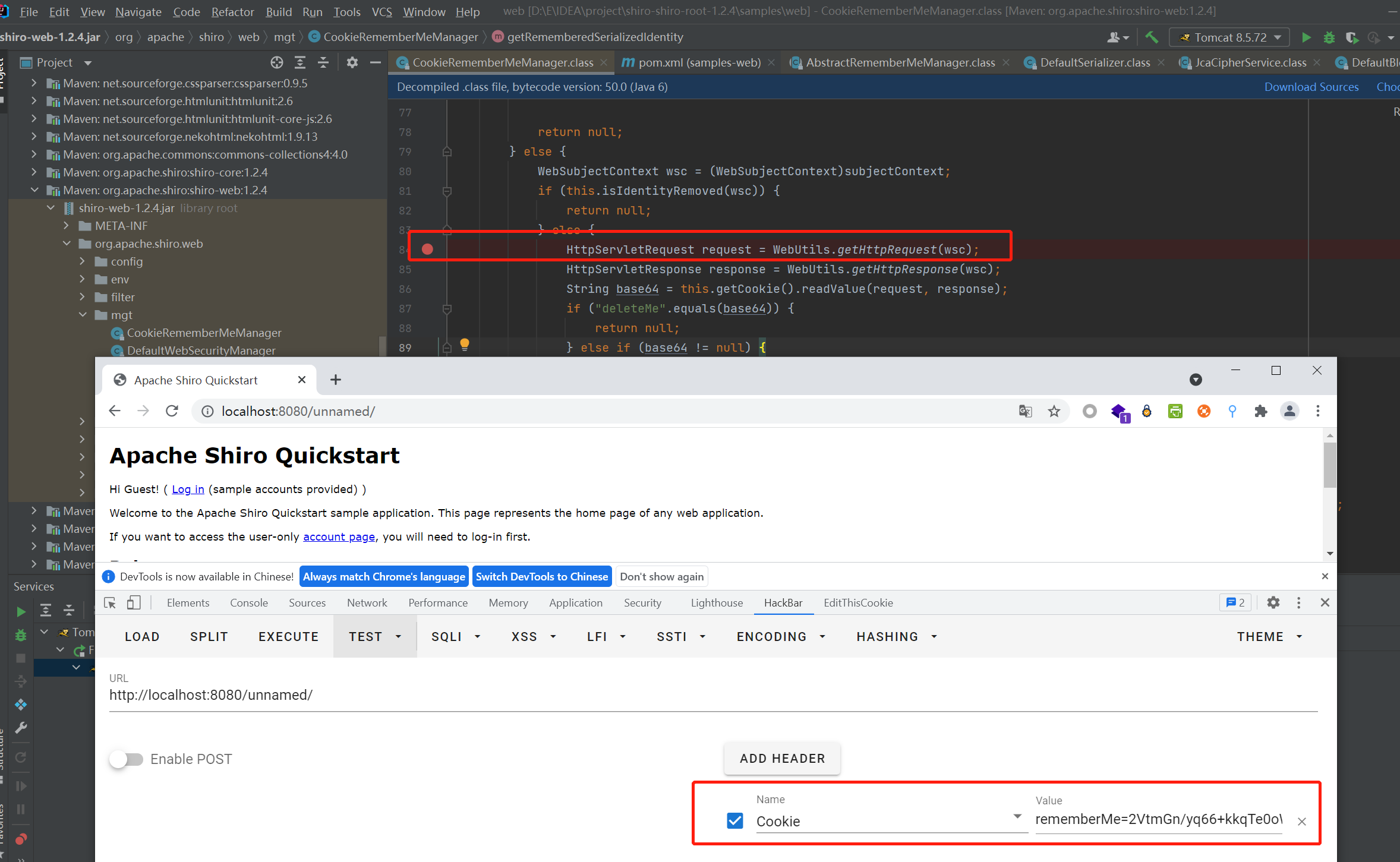Click the Download Sources link
Viewport: 1400px width, 862px height.
(1311, 87)
